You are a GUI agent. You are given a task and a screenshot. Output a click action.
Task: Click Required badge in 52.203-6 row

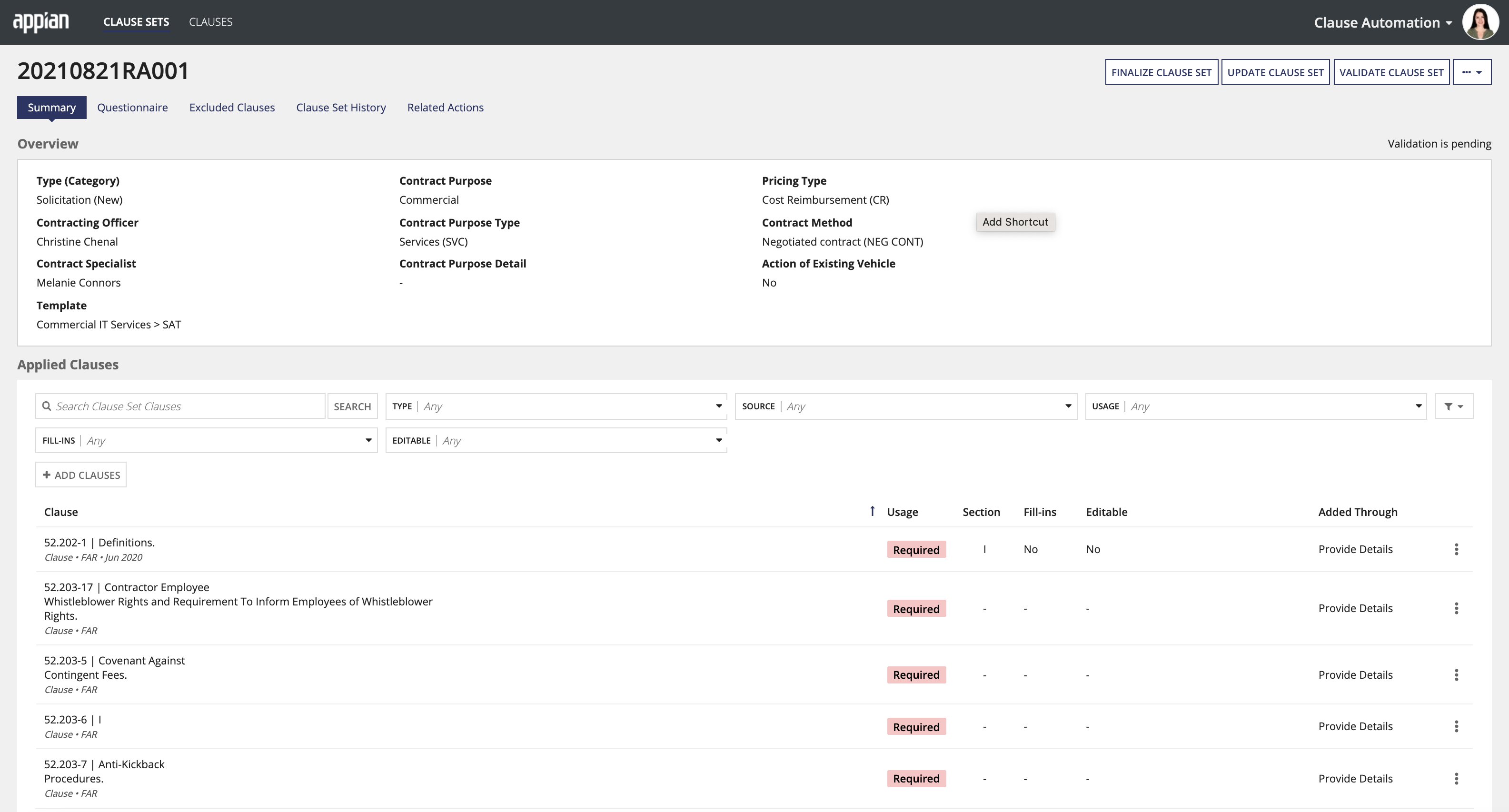click(916, 726)
